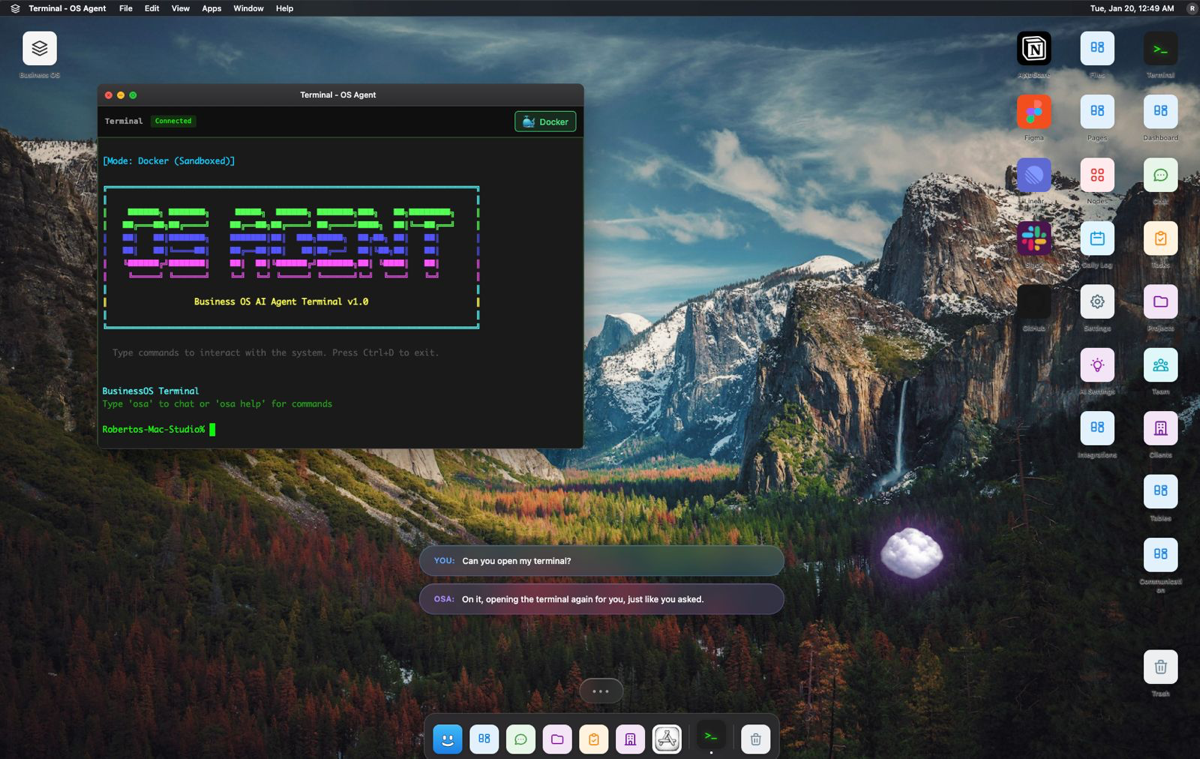
Task: Close the Terminal - OS Agent window
Action: click(x=109, y=95)
